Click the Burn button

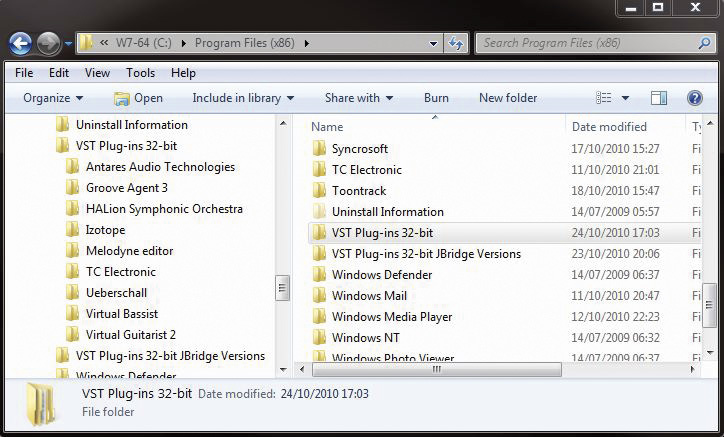pyautogui.click(x=436, y=98)
